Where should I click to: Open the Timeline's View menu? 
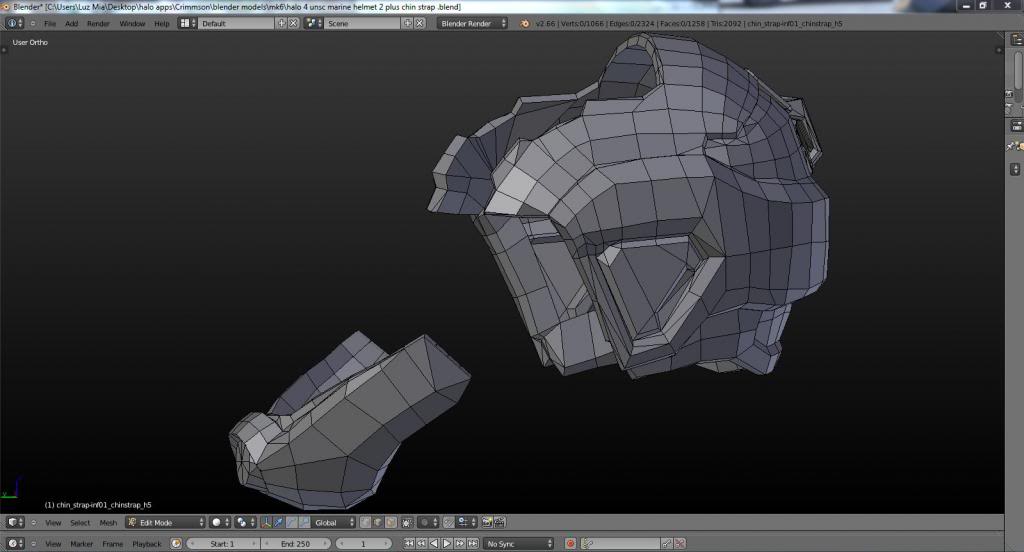[53, 544]
